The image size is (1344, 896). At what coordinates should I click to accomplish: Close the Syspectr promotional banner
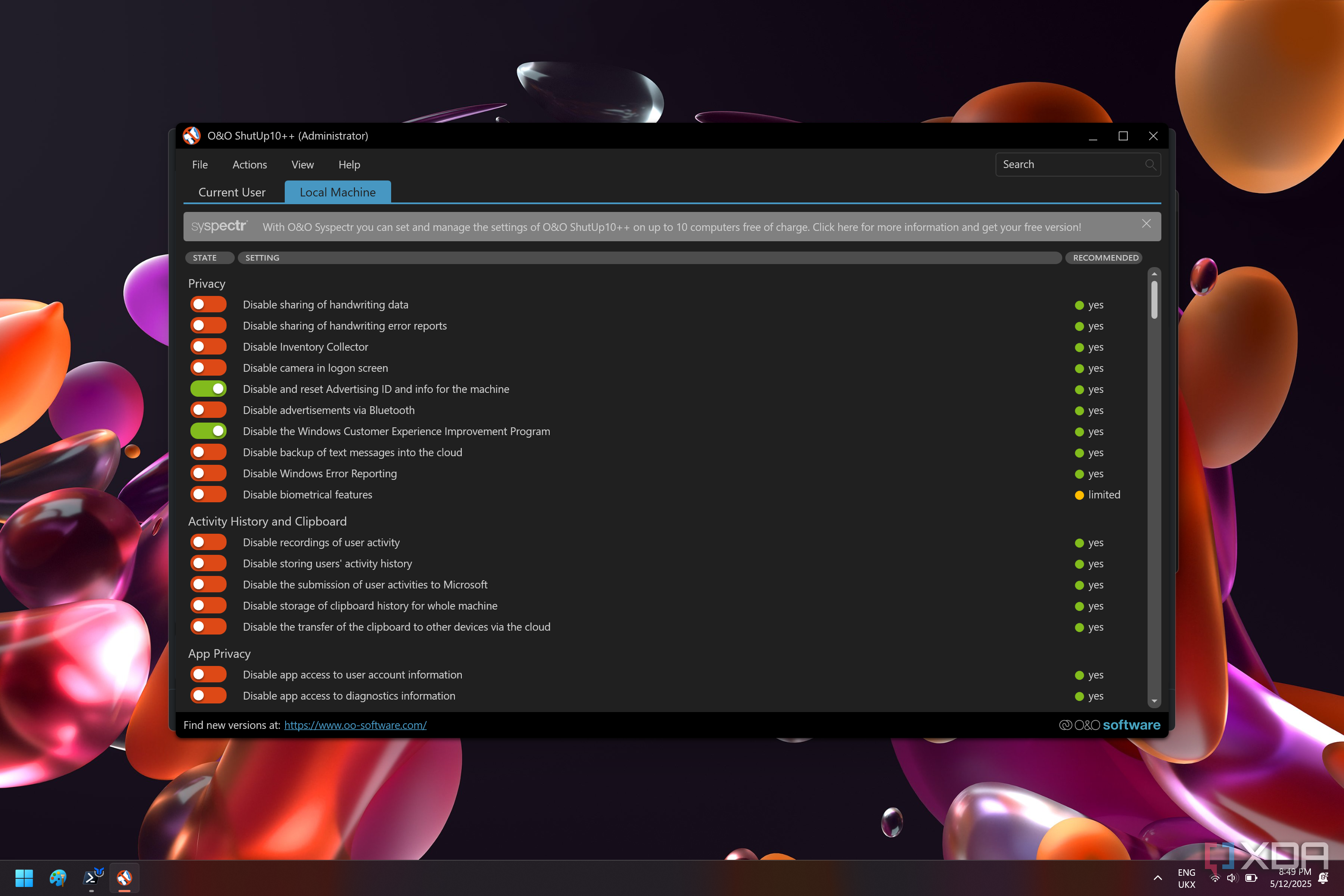[x=1146, y=224]
